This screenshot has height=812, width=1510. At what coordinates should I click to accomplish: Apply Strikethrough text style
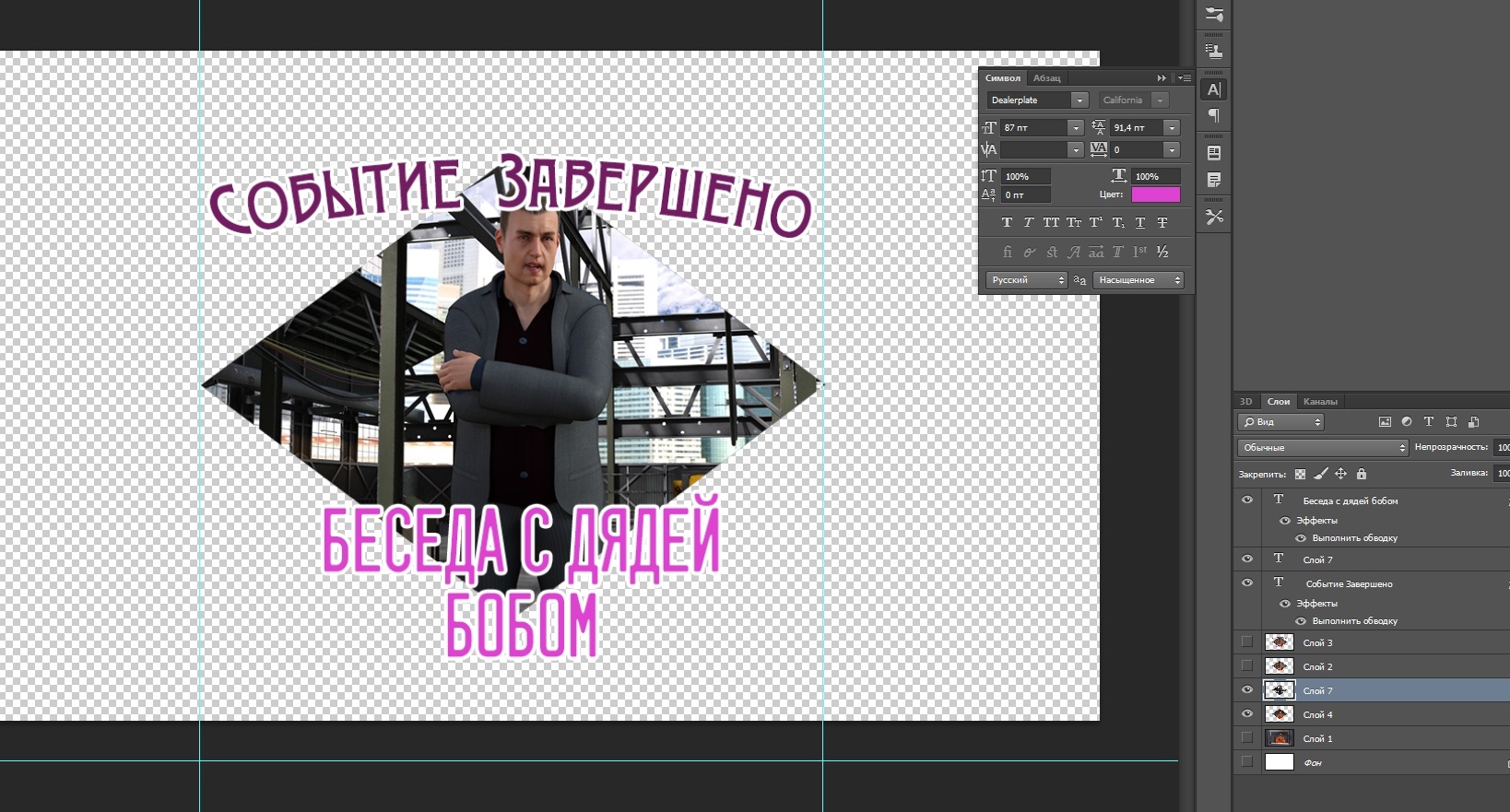[x=1162, y=222]
